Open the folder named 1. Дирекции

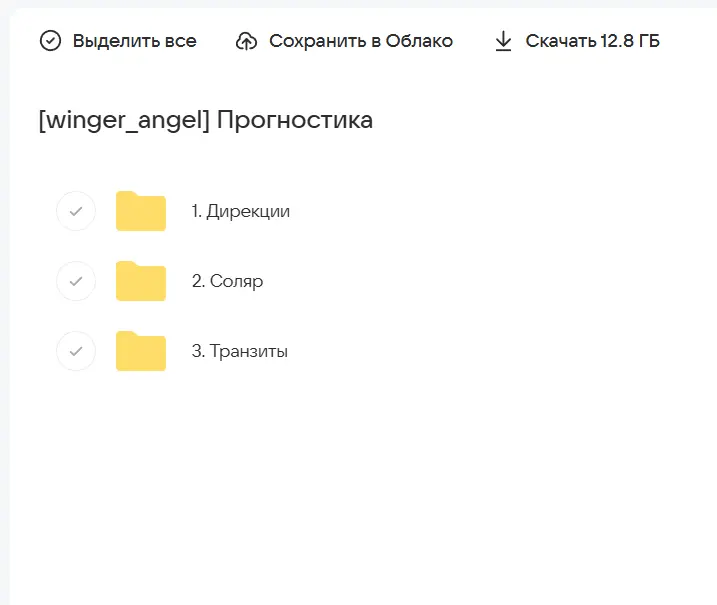click(241, 211)
